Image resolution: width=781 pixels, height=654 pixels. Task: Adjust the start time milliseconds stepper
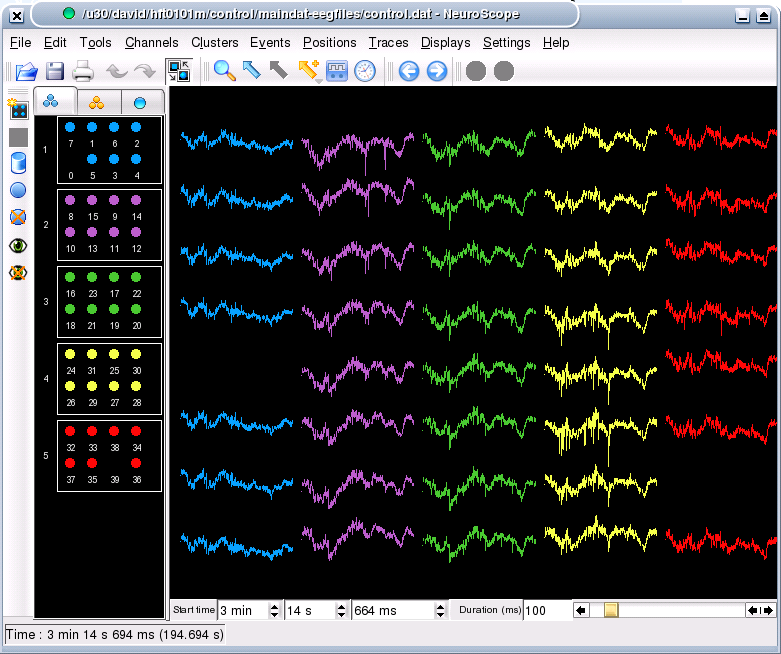(x=440, y=610)
